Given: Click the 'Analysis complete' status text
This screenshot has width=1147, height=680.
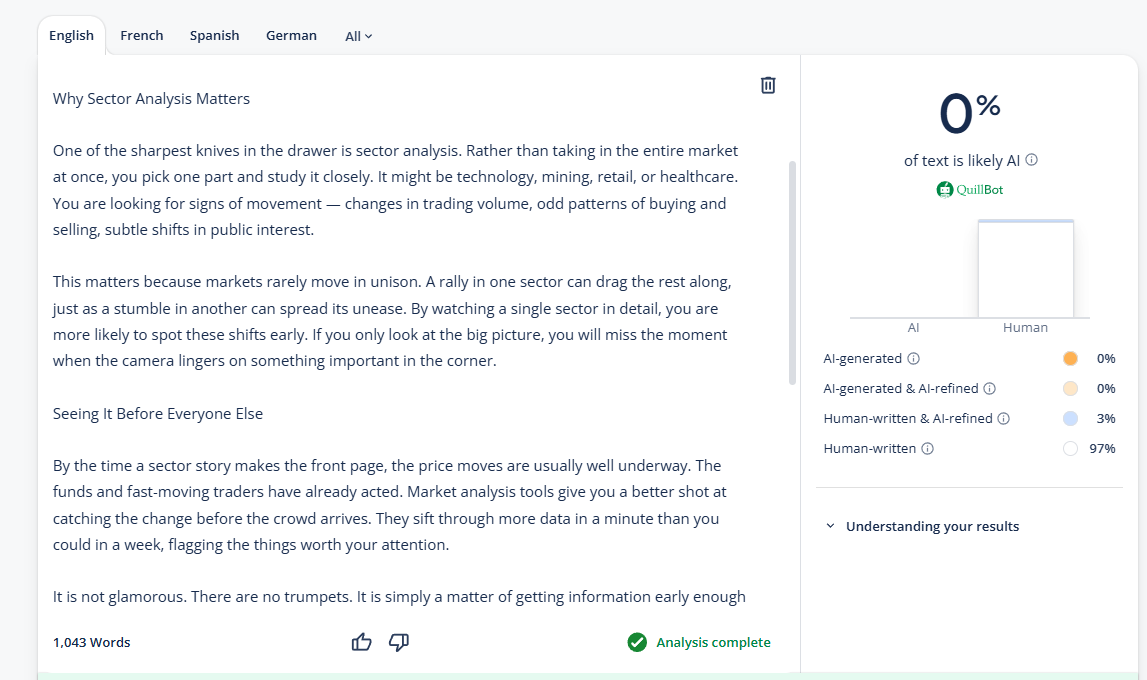Looking at the screenshot, I should 713,642.
